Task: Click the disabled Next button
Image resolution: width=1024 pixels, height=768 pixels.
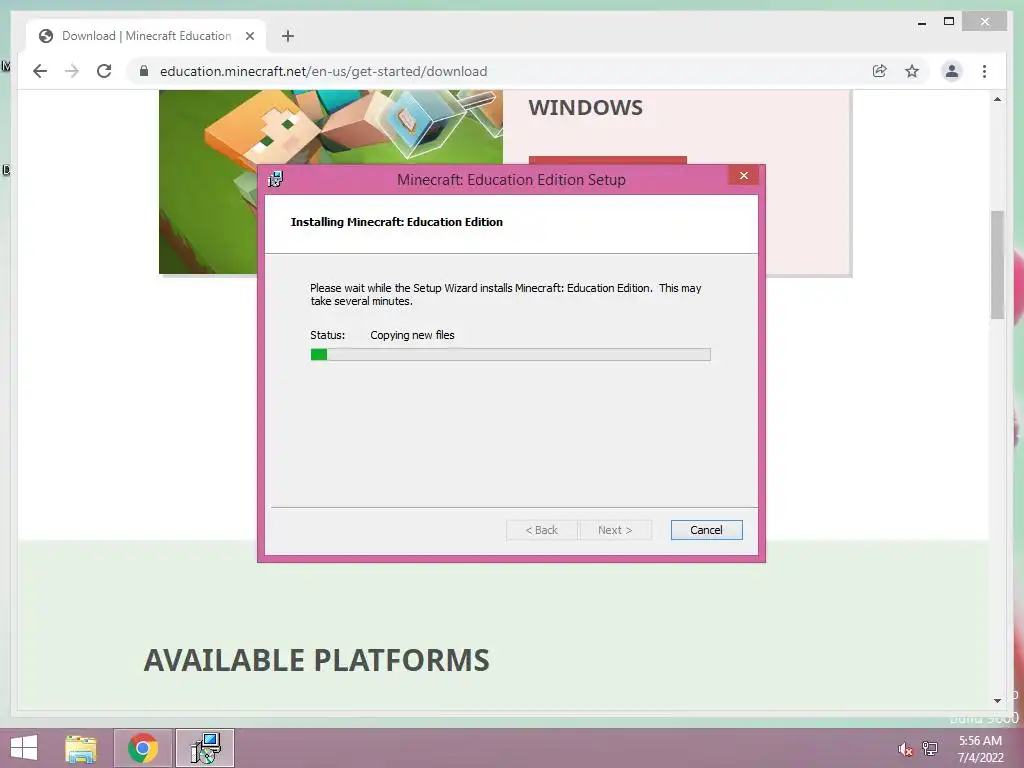Action: coord(615,530)
